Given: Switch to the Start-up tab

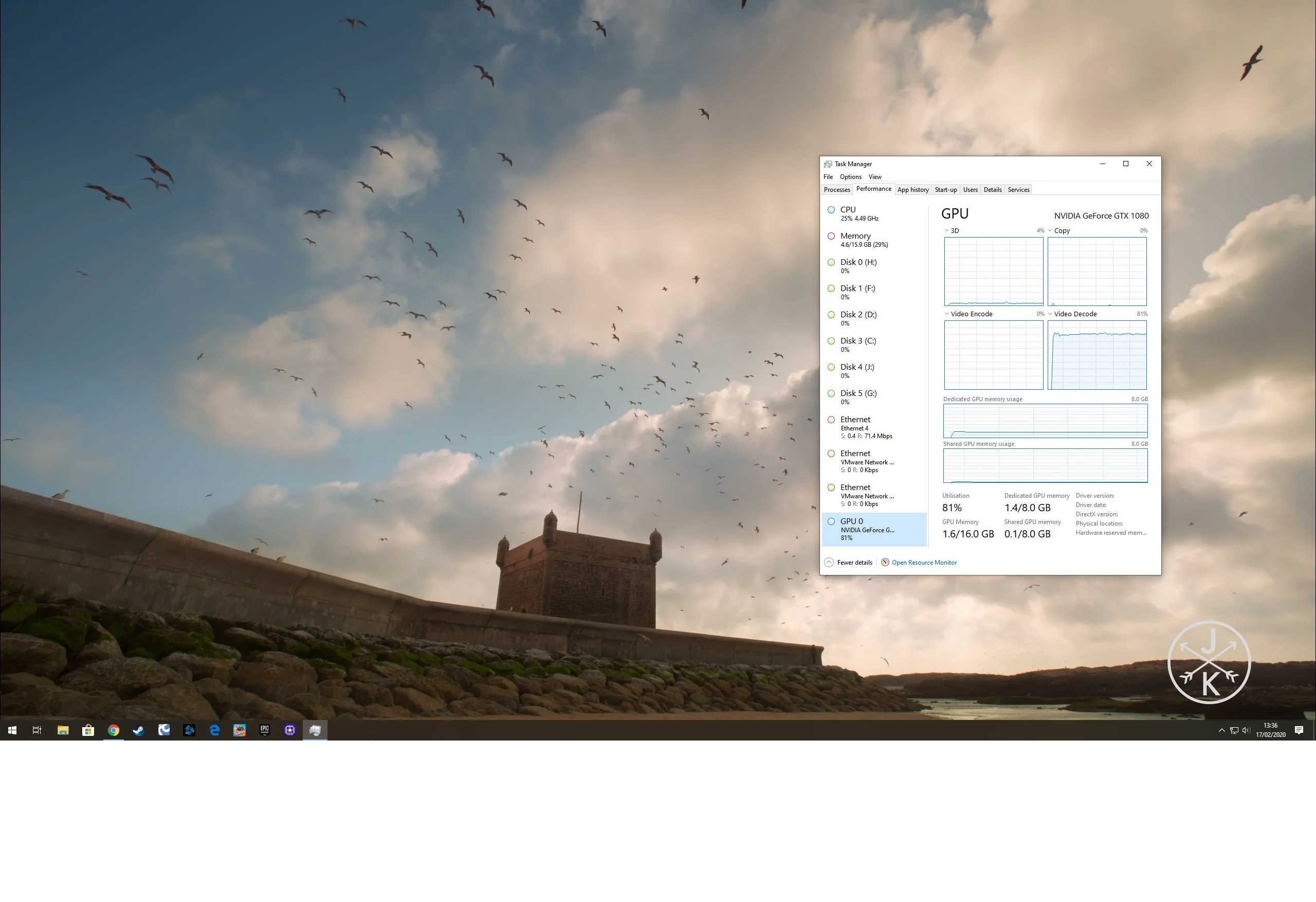Looking at the screenshot, I should (x=946, y=190).
